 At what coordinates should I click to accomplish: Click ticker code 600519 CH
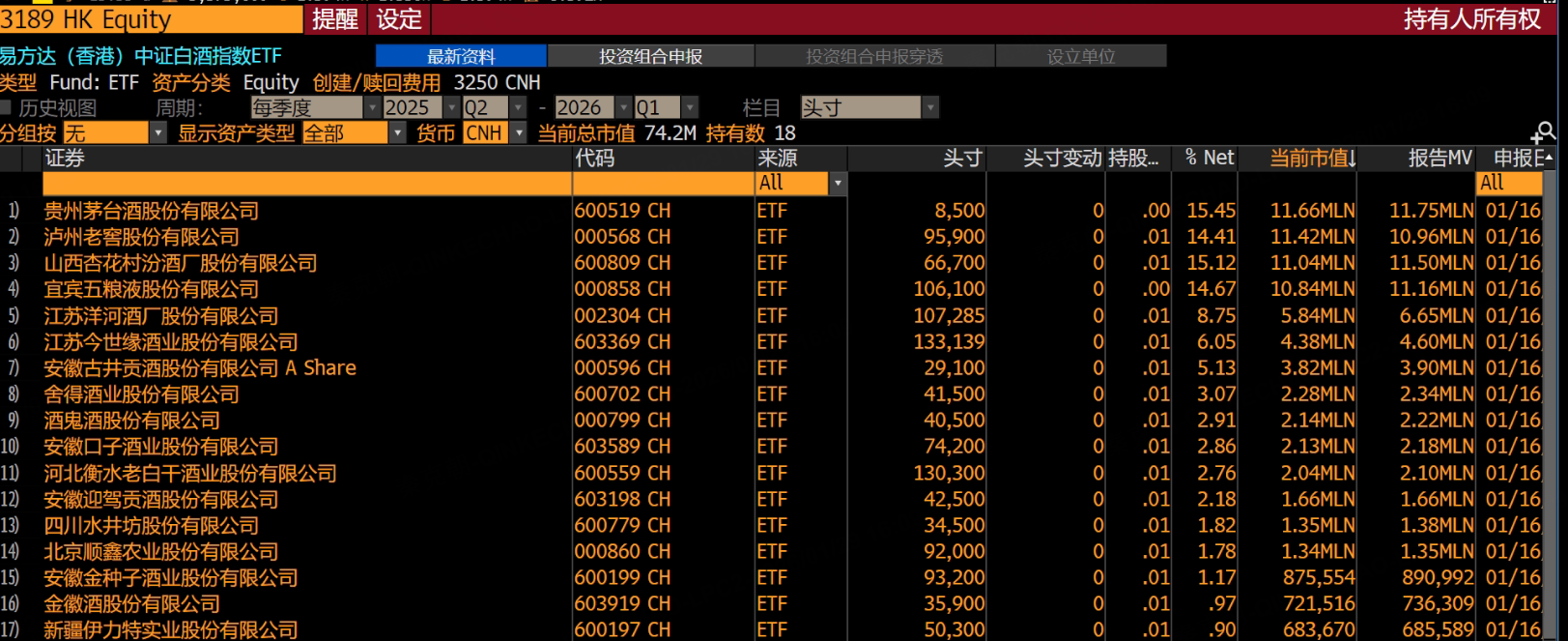[622, 210]
